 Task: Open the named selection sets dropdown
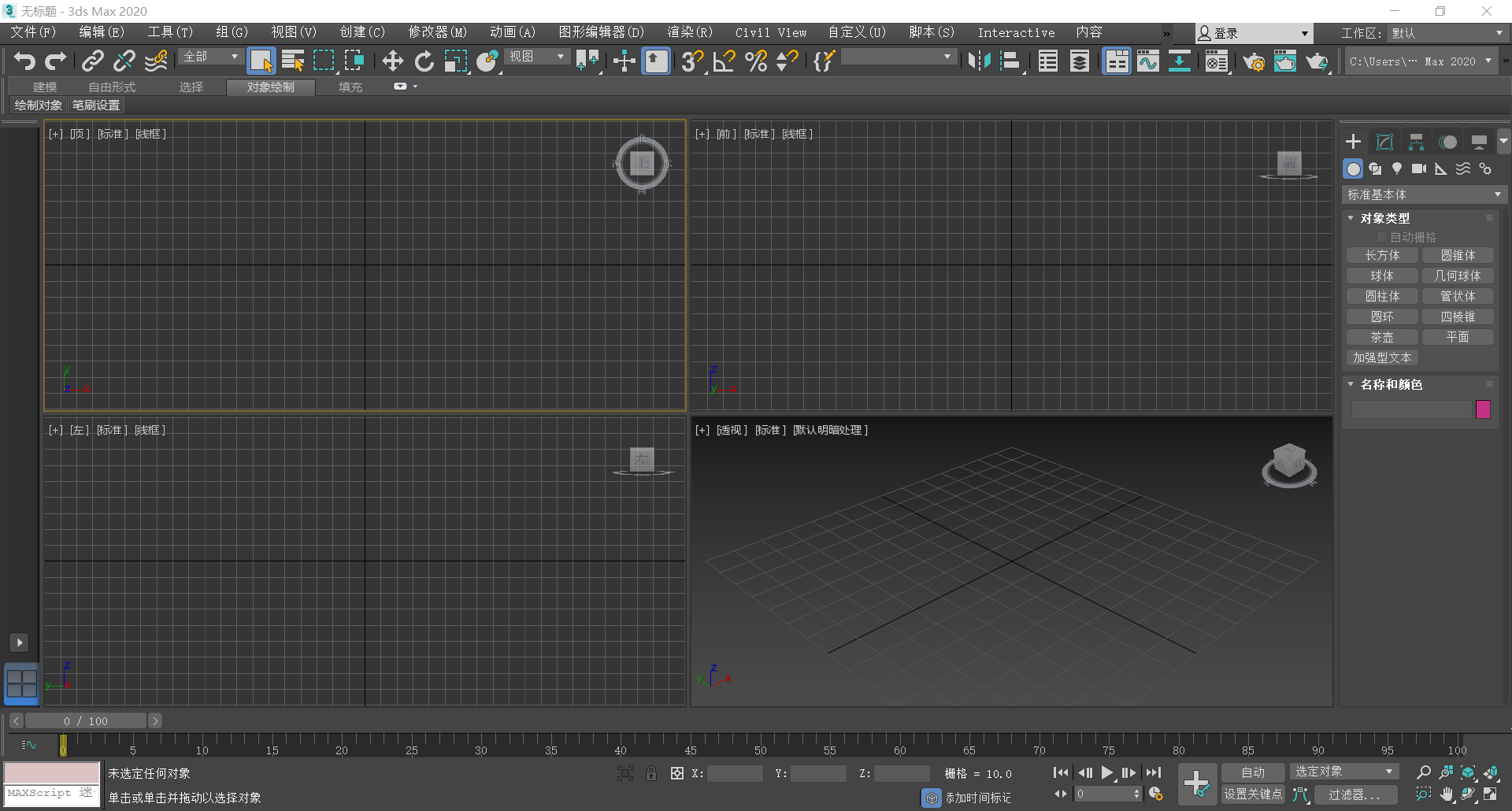click(899, 57)
